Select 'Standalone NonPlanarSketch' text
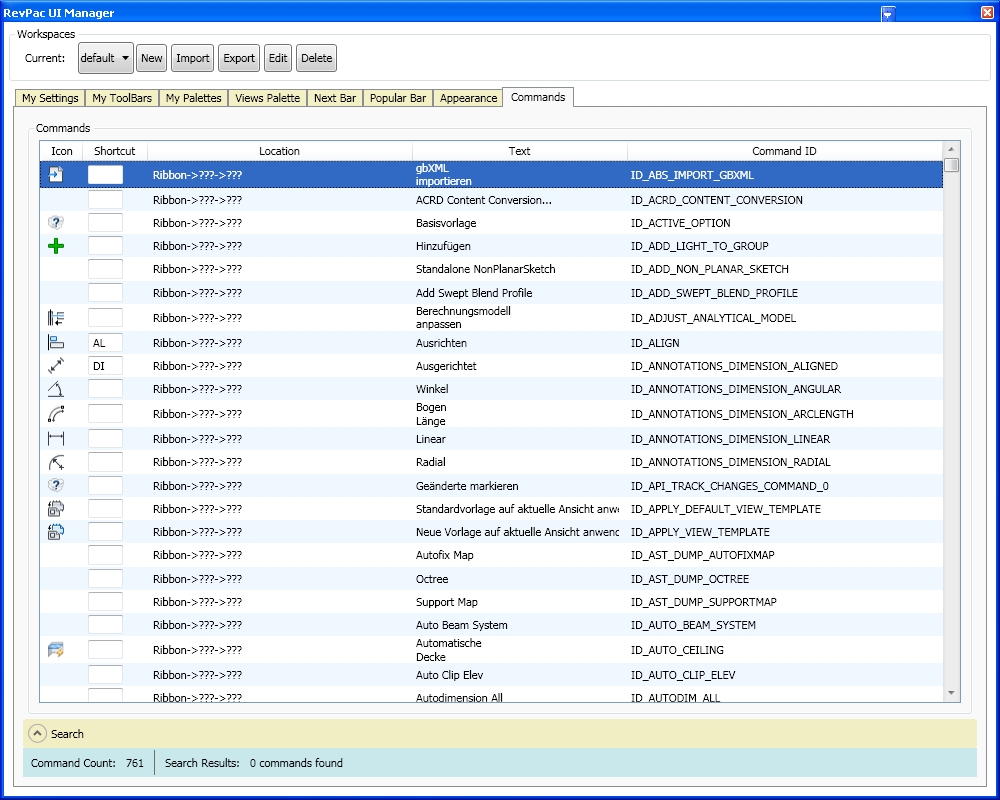 coord(485,269)
